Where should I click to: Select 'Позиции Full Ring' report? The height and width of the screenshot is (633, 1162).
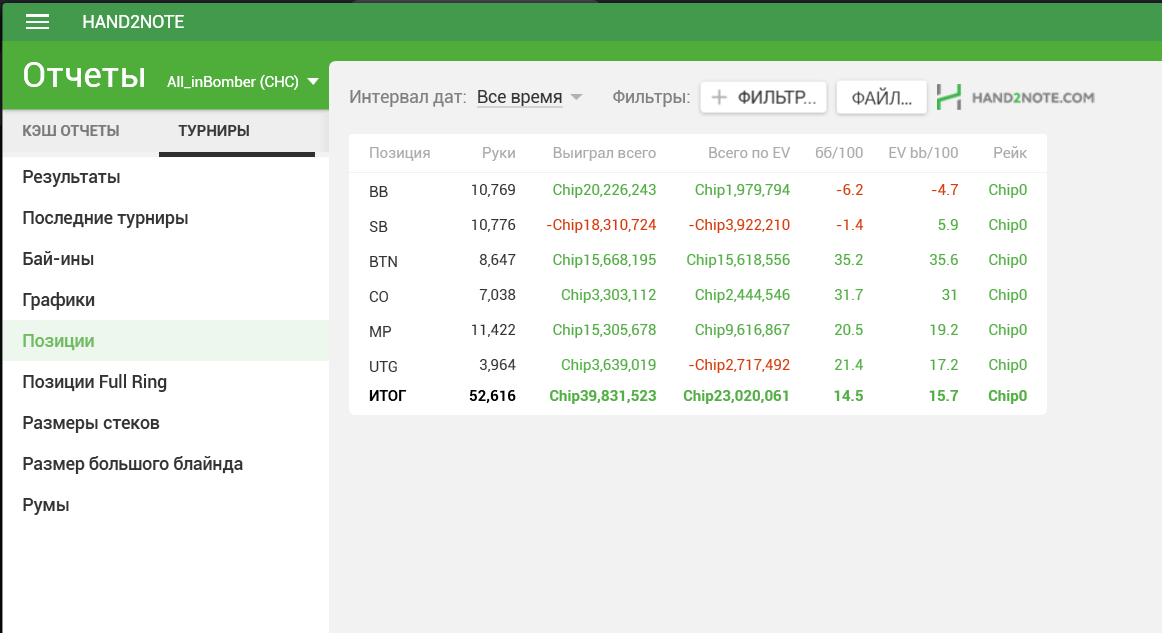94,382
